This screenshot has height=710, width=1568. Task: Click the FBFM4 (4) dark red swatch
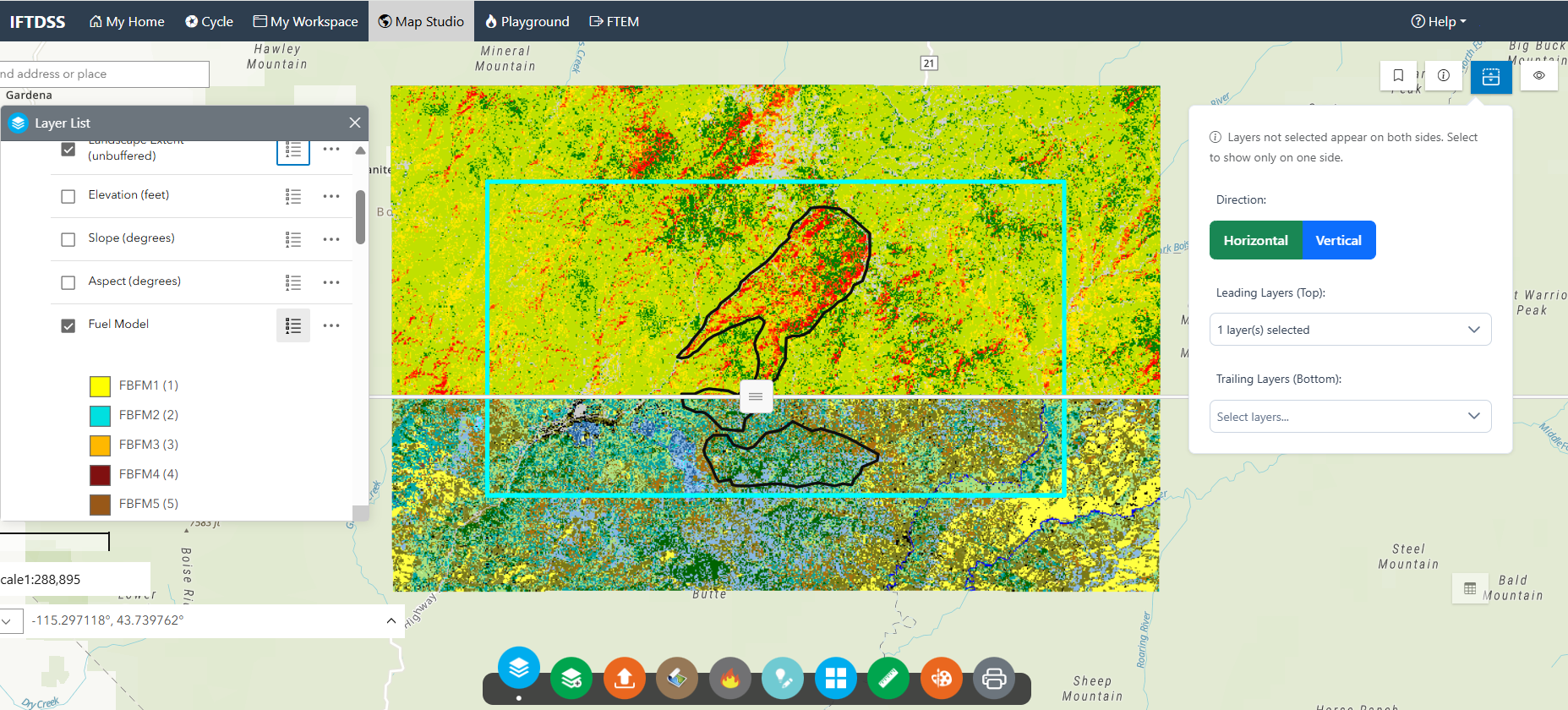[x=100, y=475]
